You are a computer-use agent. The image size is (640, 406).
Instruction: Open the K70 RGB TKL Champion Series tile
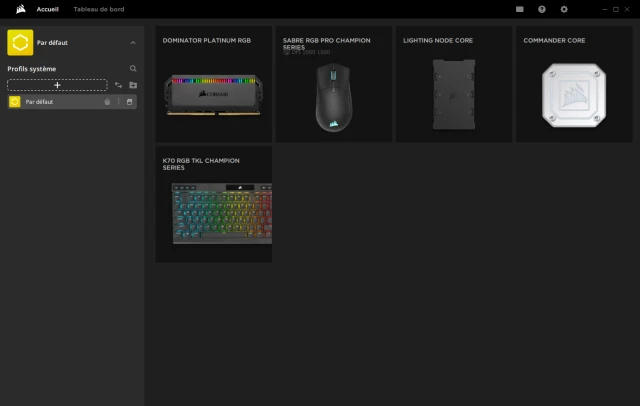[213, 204]
